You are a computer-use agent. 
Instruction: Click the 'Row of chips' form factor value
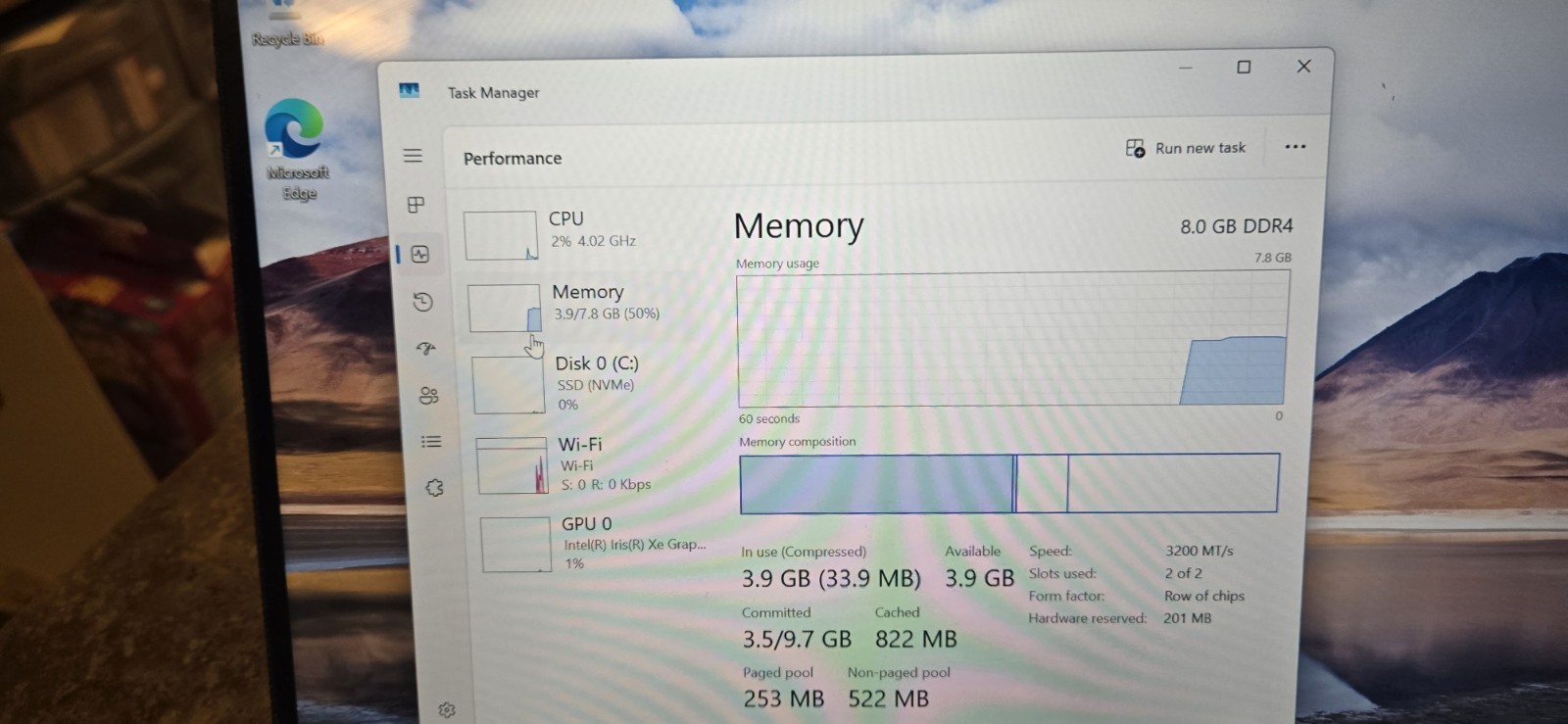1203,596
